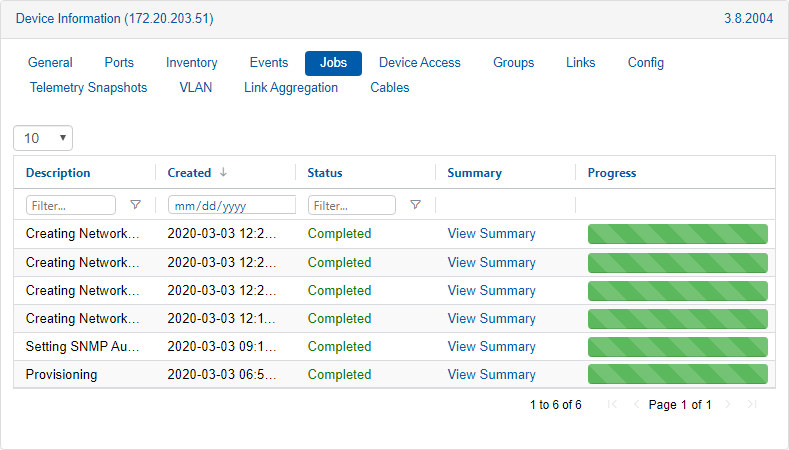Click the Created column sort arrow
789x450 pixels.
point(223,172)
